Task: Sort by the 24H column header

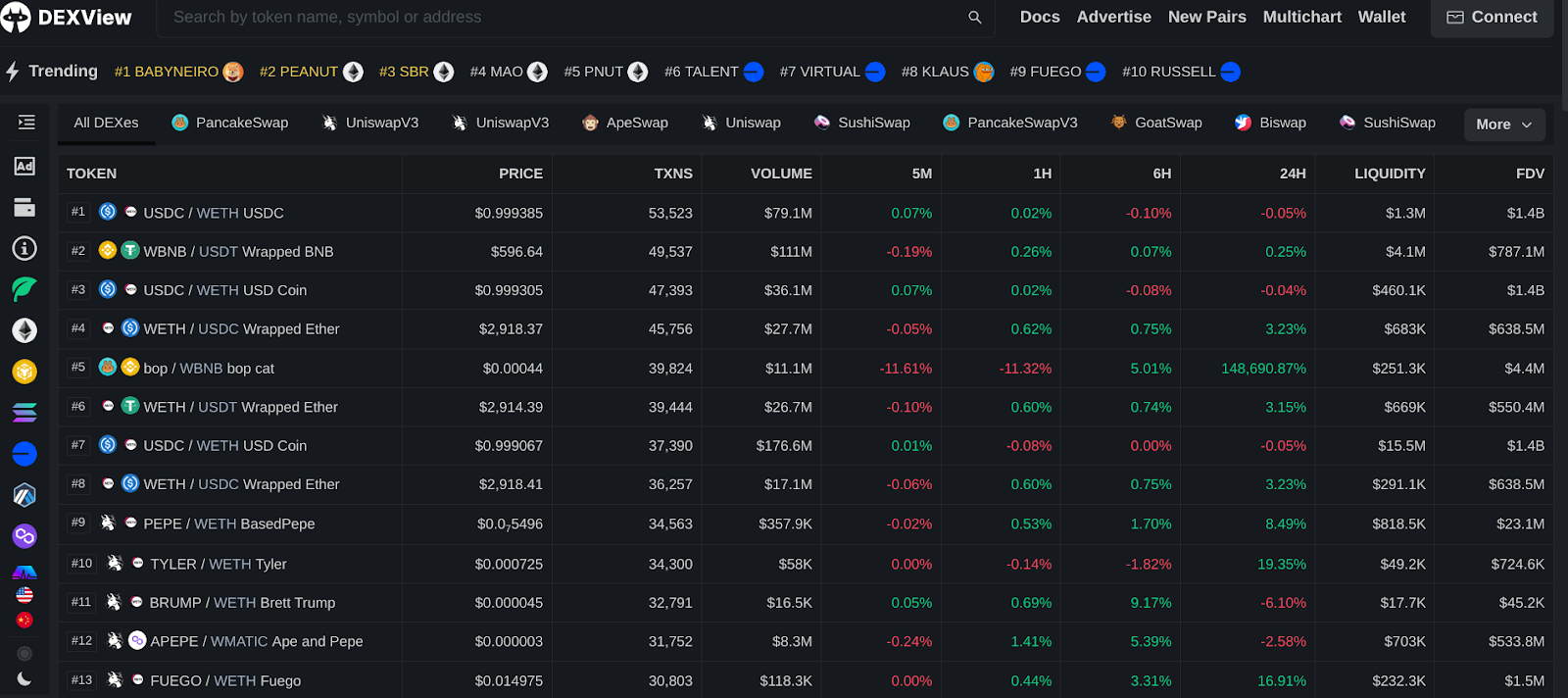Action: tap(1293, 174)
